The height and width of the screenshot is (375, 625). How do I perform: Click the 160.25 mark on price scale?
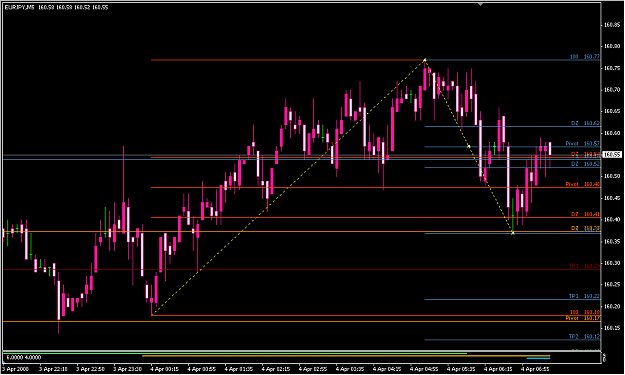(x=612, y=285)
